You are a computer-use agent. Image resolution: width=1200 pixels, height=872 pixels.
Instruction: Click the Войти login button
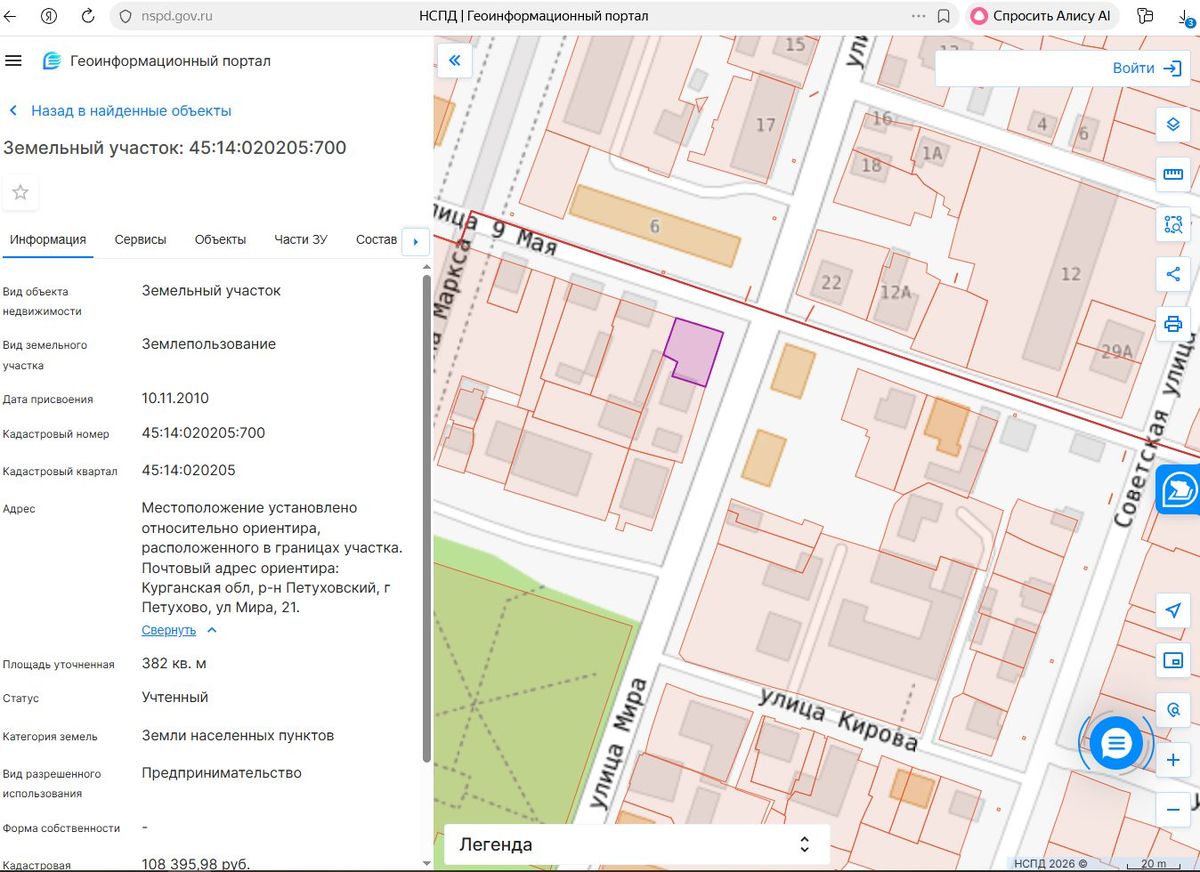pyautogui.click(x=1146, y=68)
